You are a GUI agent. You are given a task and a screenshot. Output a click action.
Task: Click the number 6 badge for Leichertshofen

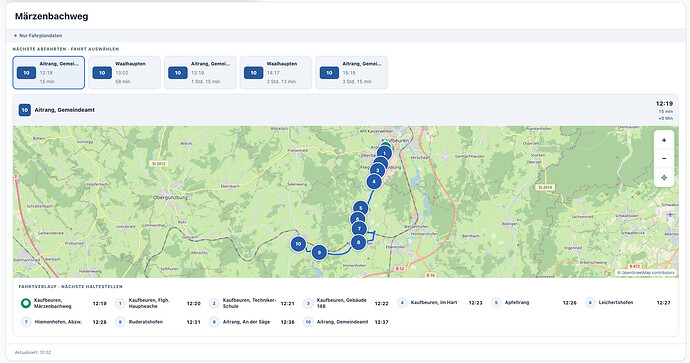point(590,303)
